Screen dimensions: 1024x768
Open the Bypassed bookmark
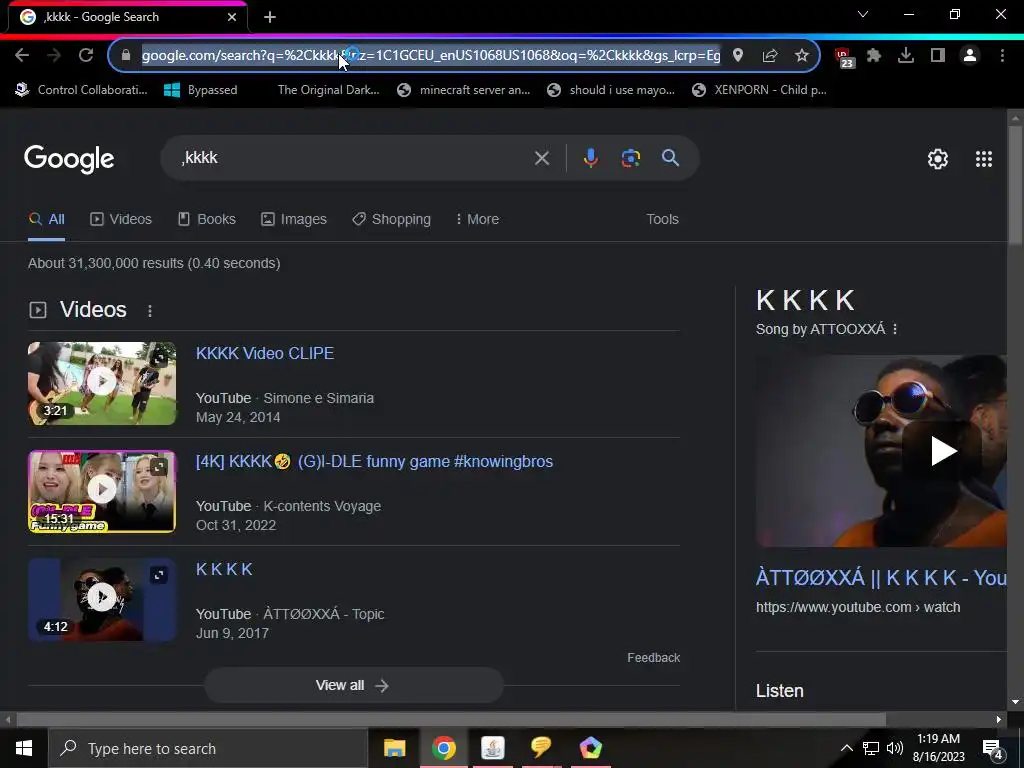coord(200,90)
